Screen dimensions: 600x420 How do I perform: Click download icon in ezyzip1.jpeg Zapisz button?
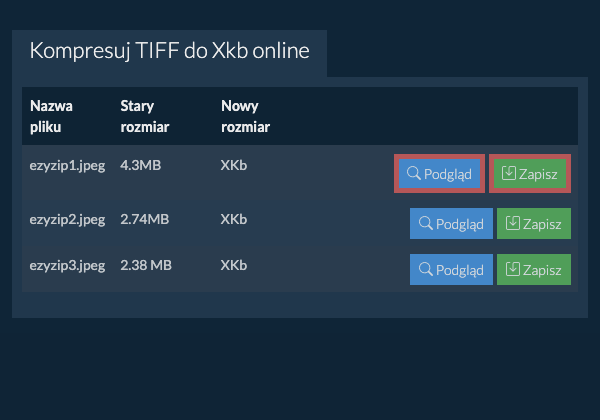pos(508,174)
